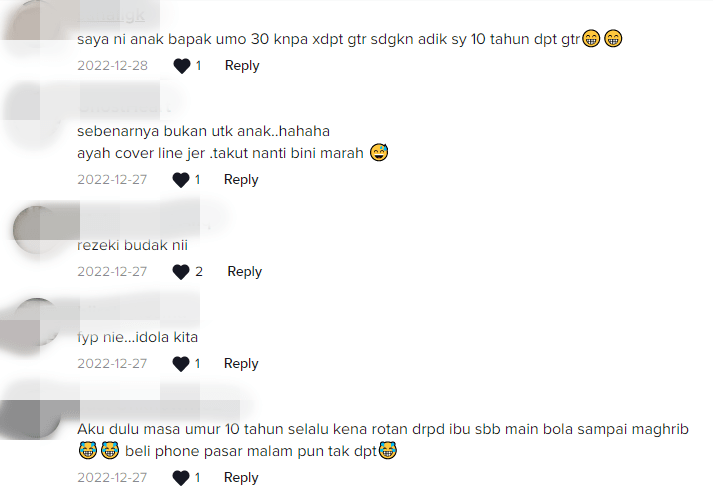Like the 'saya ni anak bapak' comment
The height and width of the screenshot is (496, 713).
[x=181, y=66]
